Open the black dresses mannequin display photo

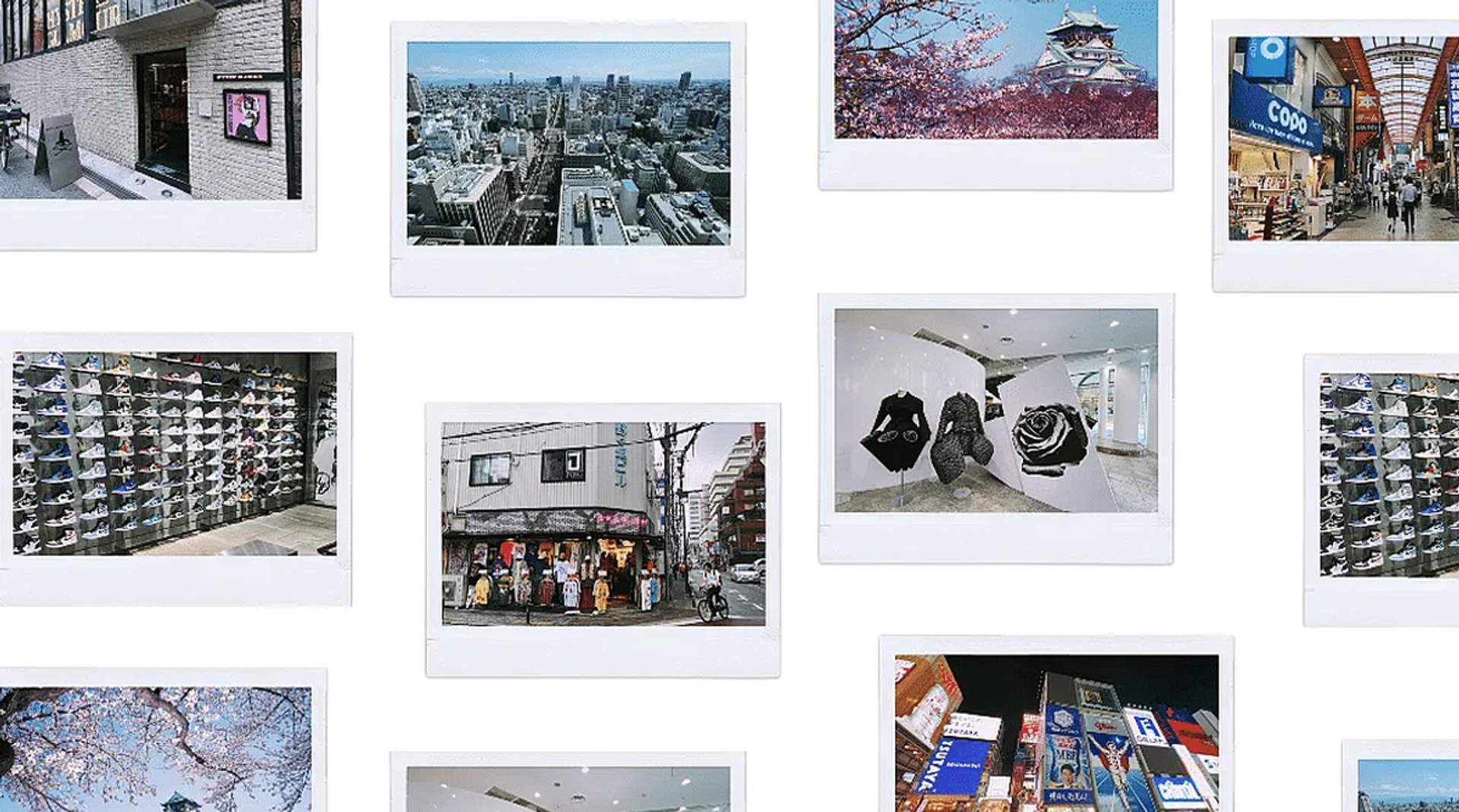[x=995, y=410]
